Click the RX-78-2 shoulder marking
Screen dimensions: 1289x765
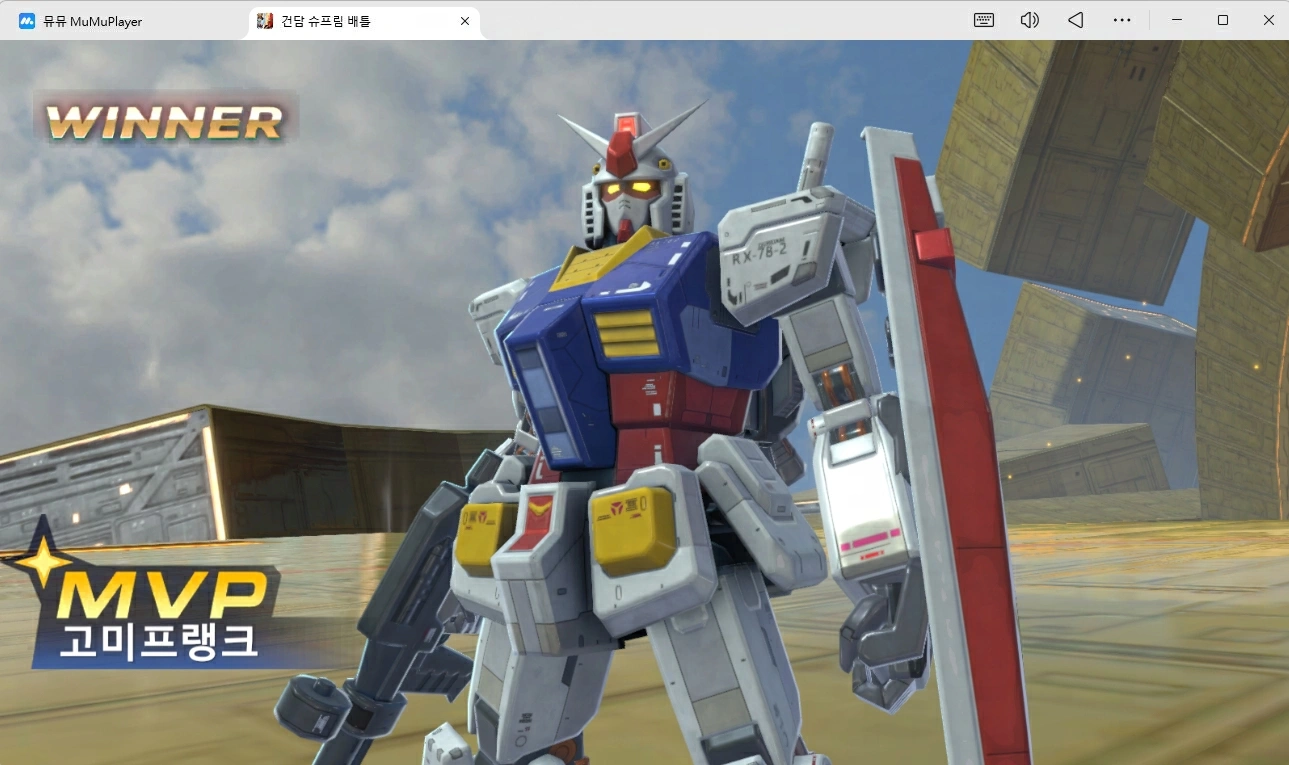pyautogui.click(x=759, y=256)
